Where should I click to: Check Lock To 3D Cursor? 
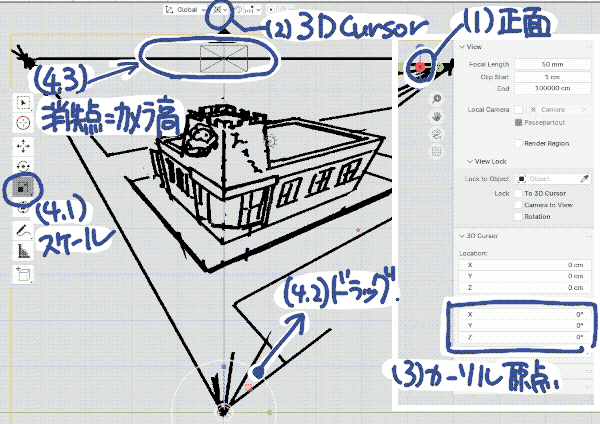(x=518, y=193)
